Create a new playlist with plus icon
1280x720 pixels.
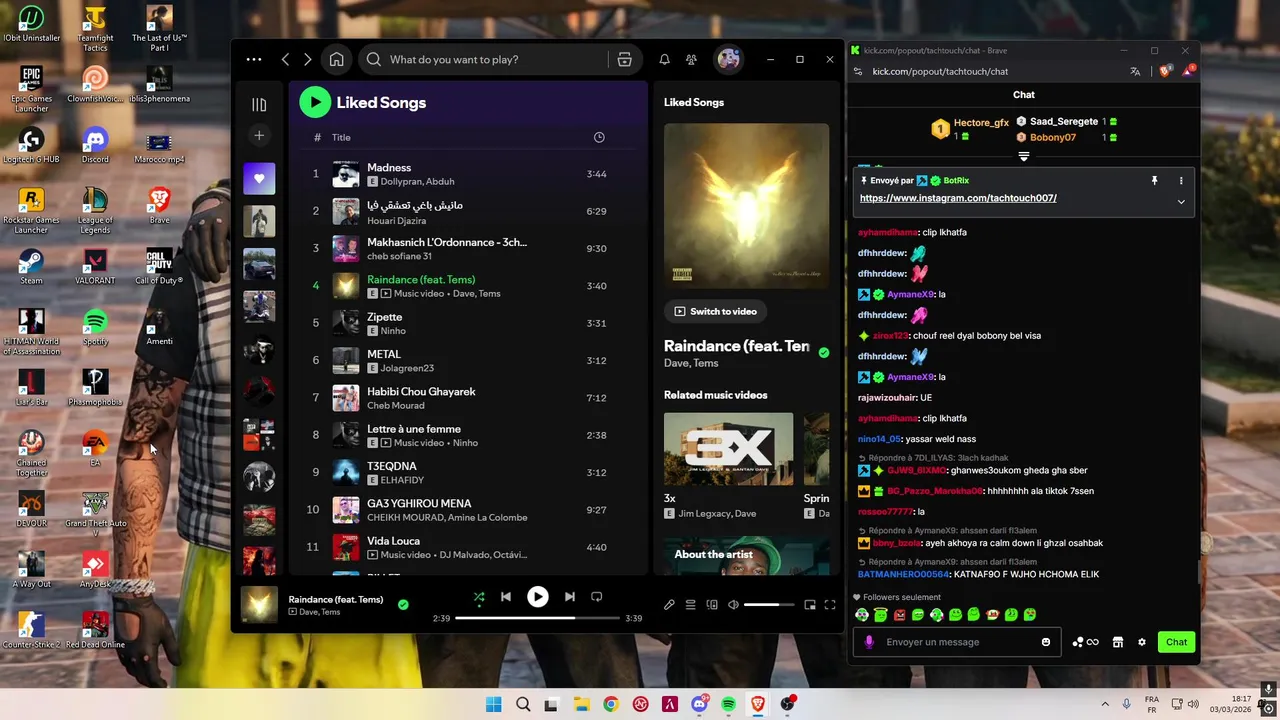point(259,135)
